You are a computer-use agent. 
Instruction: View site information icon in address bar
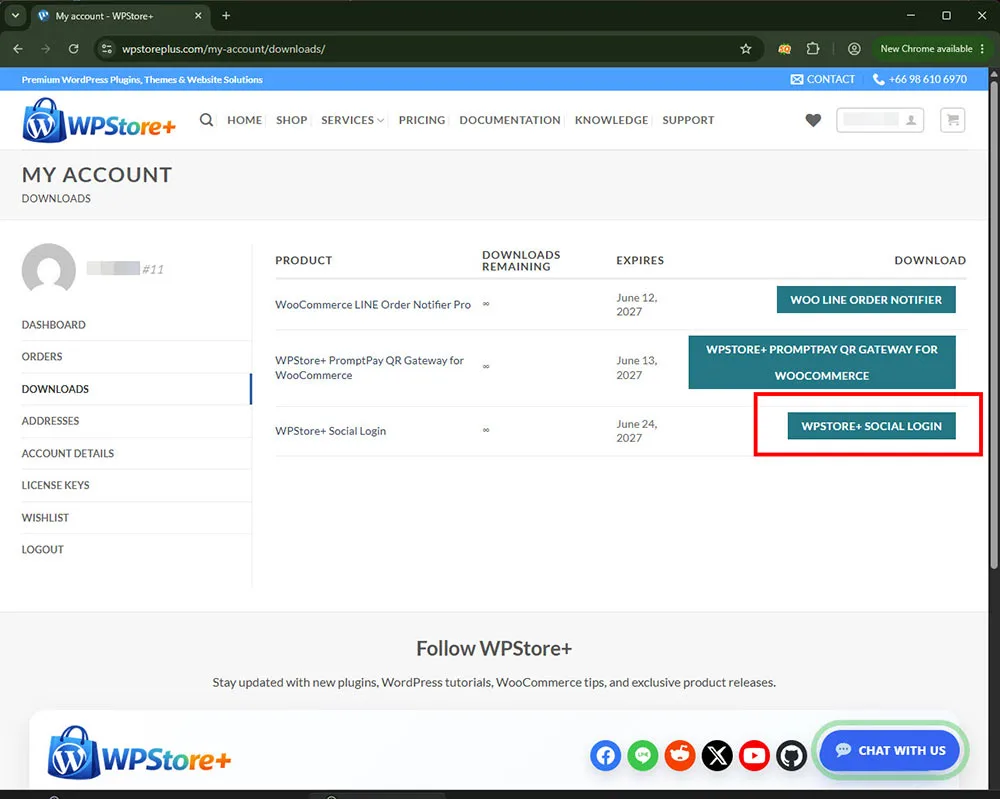[x=107, y=49]
